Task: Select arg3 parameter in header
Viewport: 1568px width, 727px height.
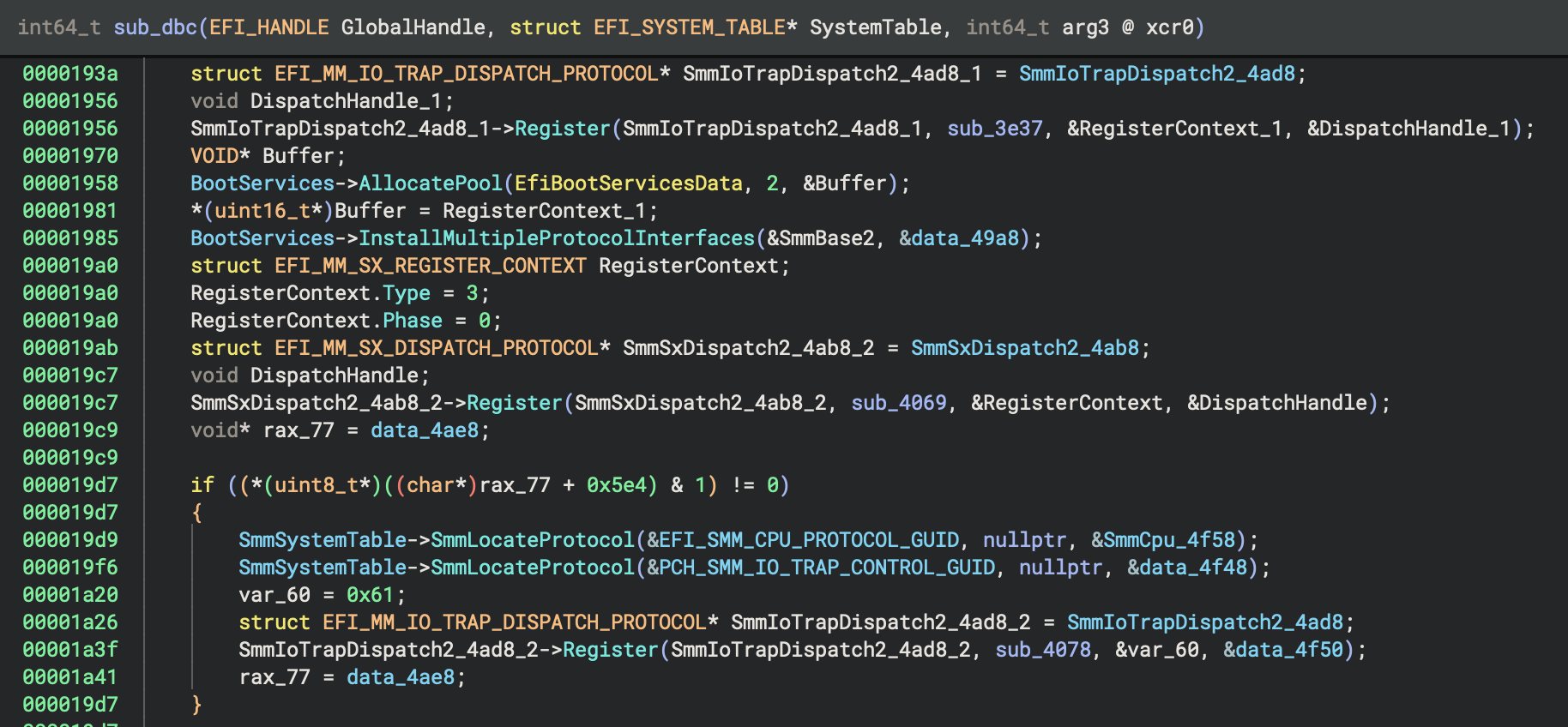Action: coord(1085,27)
